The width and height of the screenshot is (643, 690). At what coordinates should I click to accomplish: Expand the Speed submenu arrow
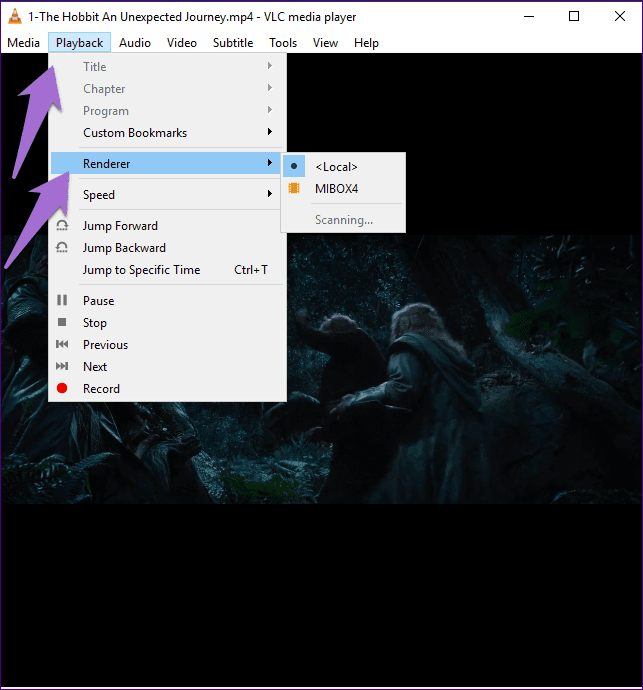tap(270, 194)
